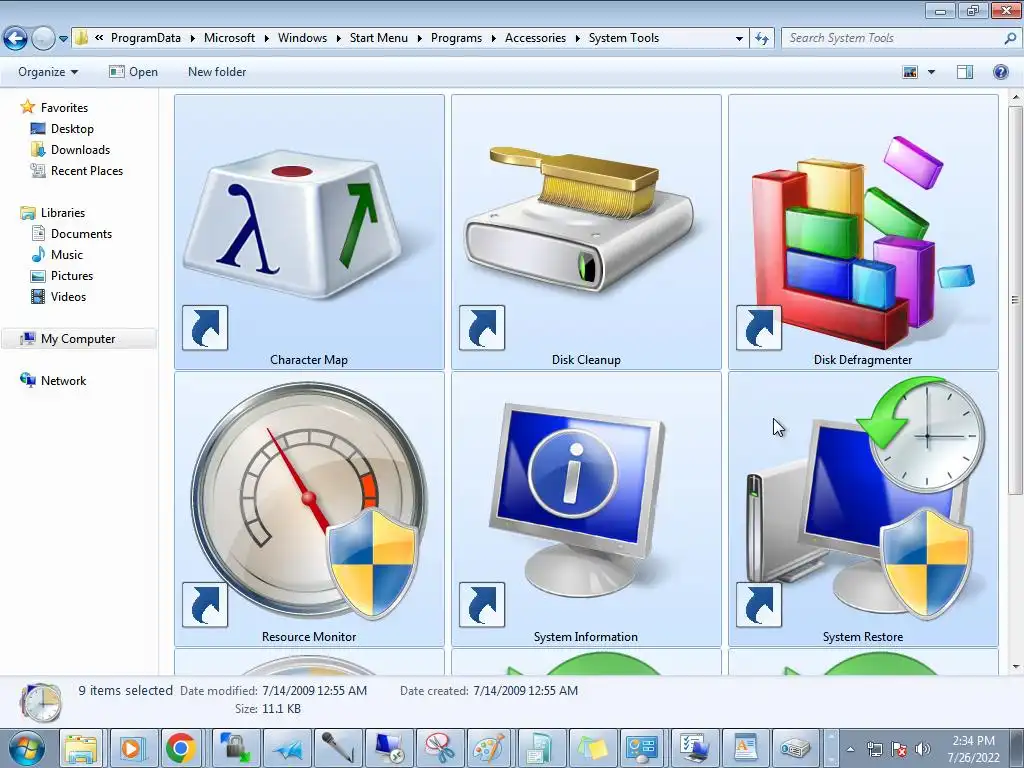Click the refresh button beside address bar
Viewport: 1024px width, 768px height.
point(761,39)
